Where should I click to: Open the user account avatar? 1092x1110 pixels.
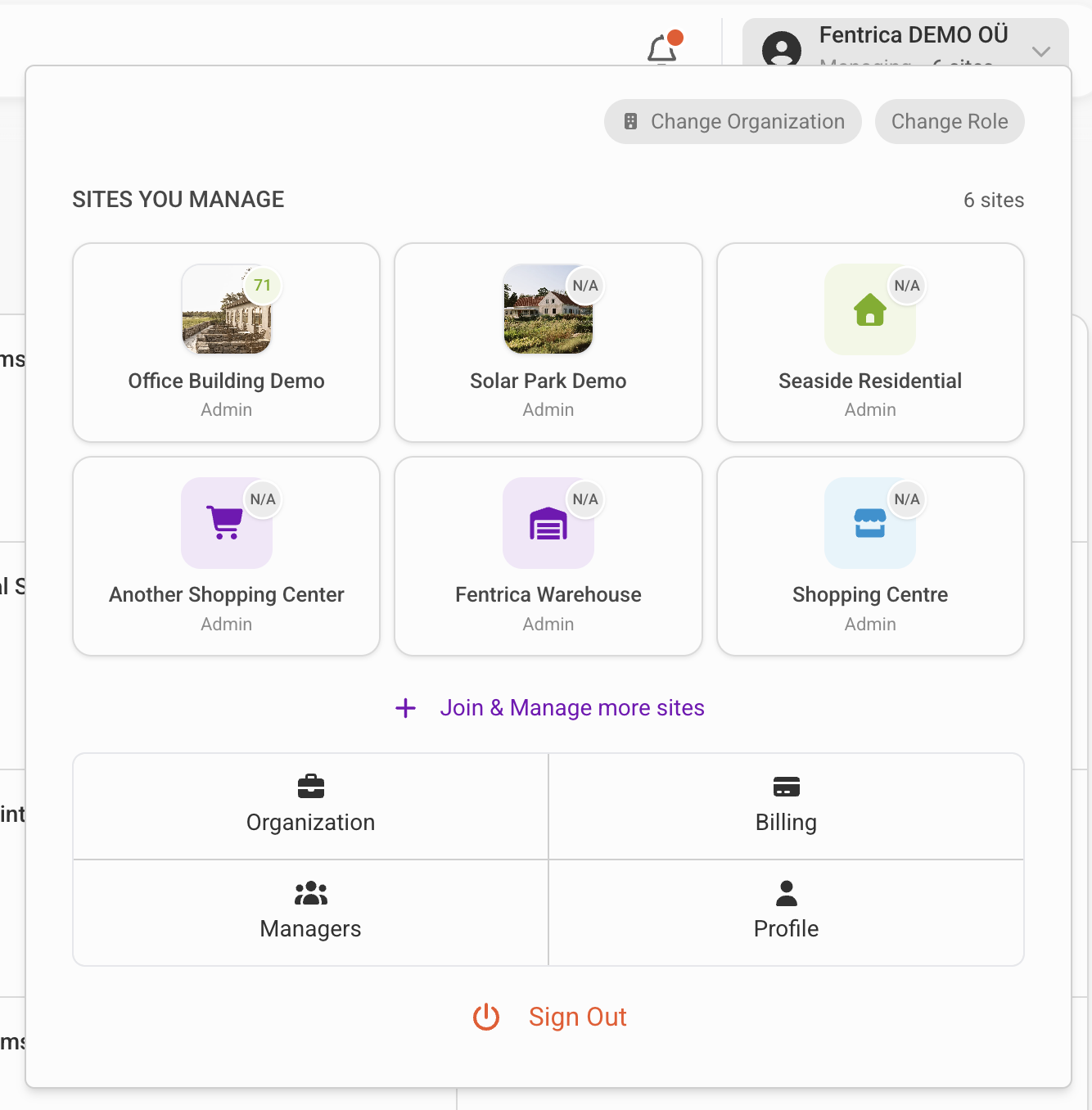(x=781, y=51)
